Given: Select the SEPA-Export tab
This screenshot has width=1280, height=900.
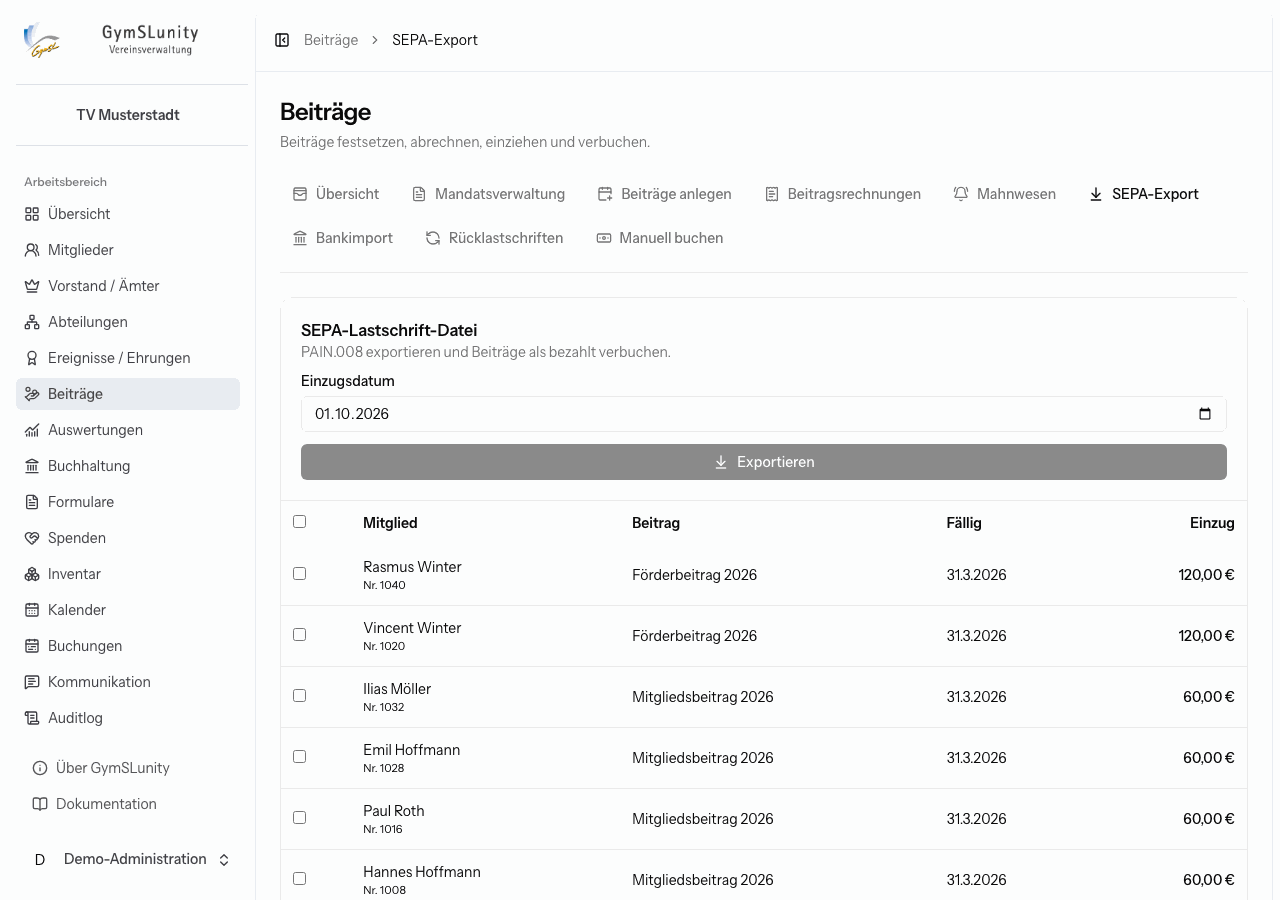Looking at the screenshot, I should point(1143,194).
